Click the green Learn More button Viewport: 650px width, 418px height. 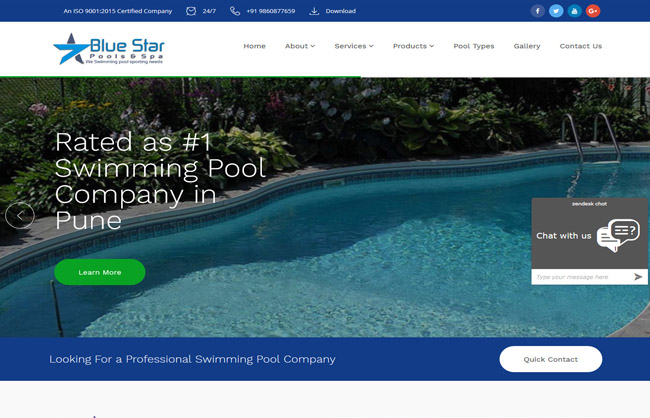100,272
